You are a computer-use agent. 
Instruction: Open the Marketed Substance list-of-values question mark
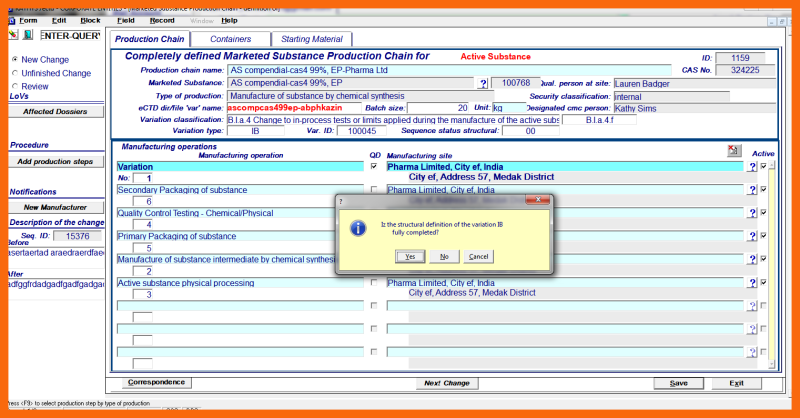coord(483,83)
